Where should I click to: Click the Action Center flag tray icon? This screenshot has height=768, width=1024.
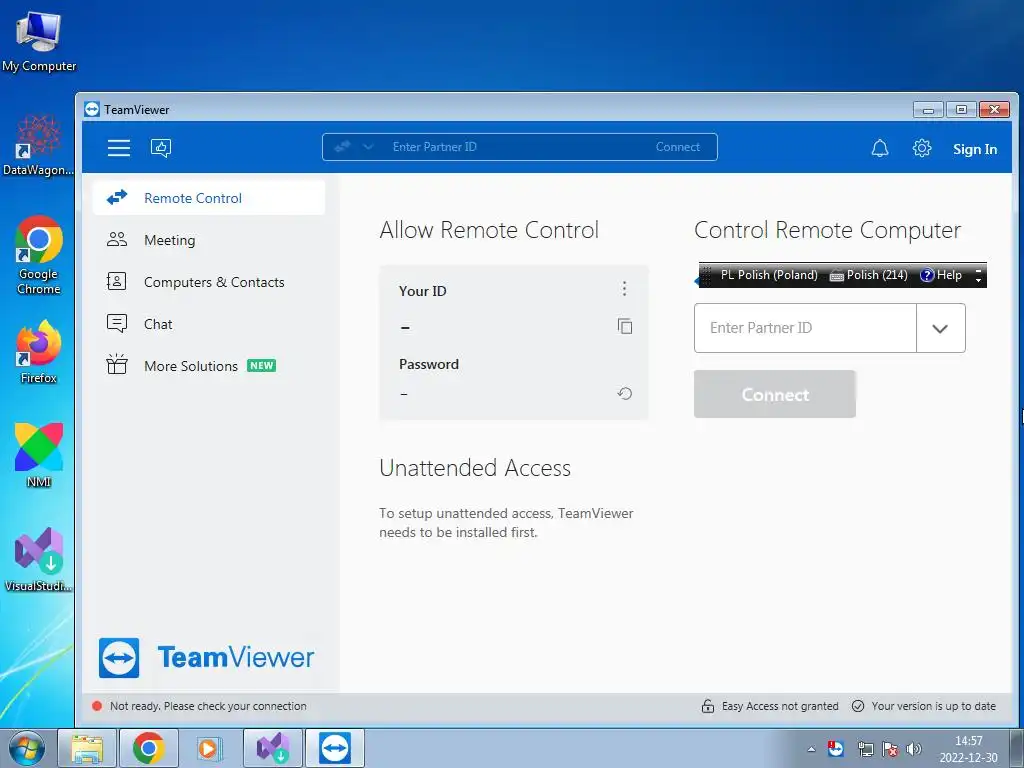tap(889, 749)
